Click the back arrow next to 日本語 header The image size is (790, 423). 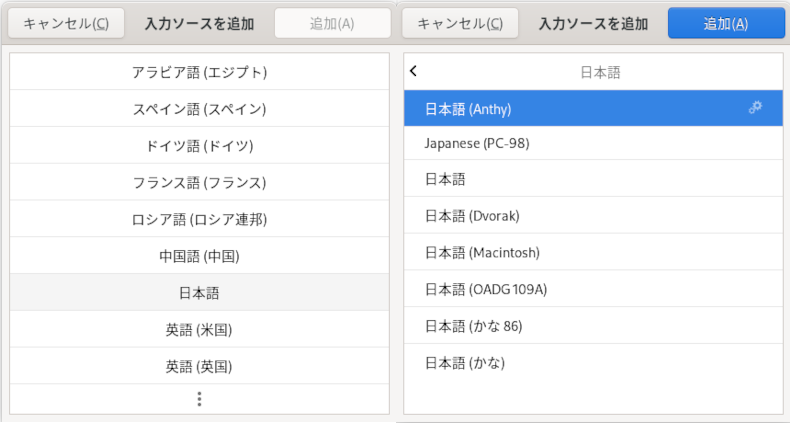click(x=414, y=71)
